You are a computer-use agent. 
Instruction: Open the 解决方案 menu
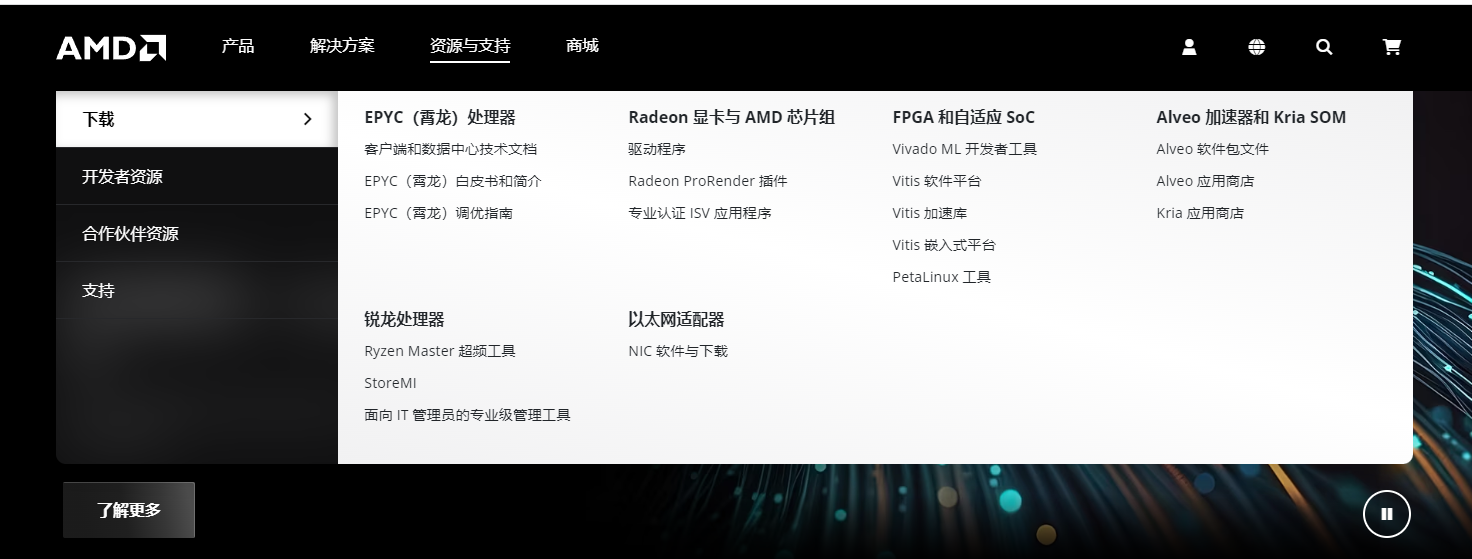coord(342,46)
